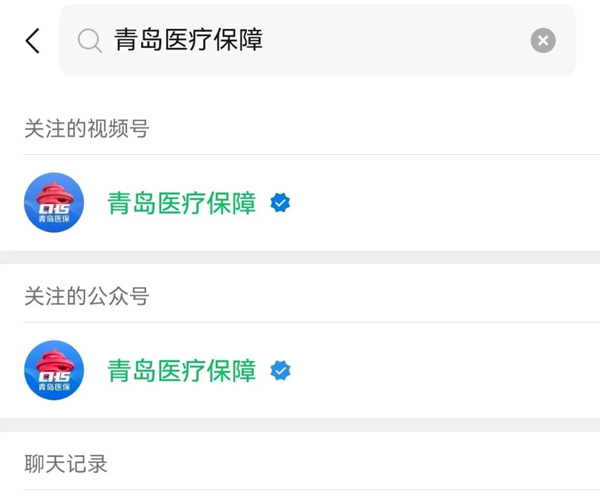Open the 青岛医疗保障 name under 关注的视频号
Viewport: 600px width, 496px height.
click(182, 203)
